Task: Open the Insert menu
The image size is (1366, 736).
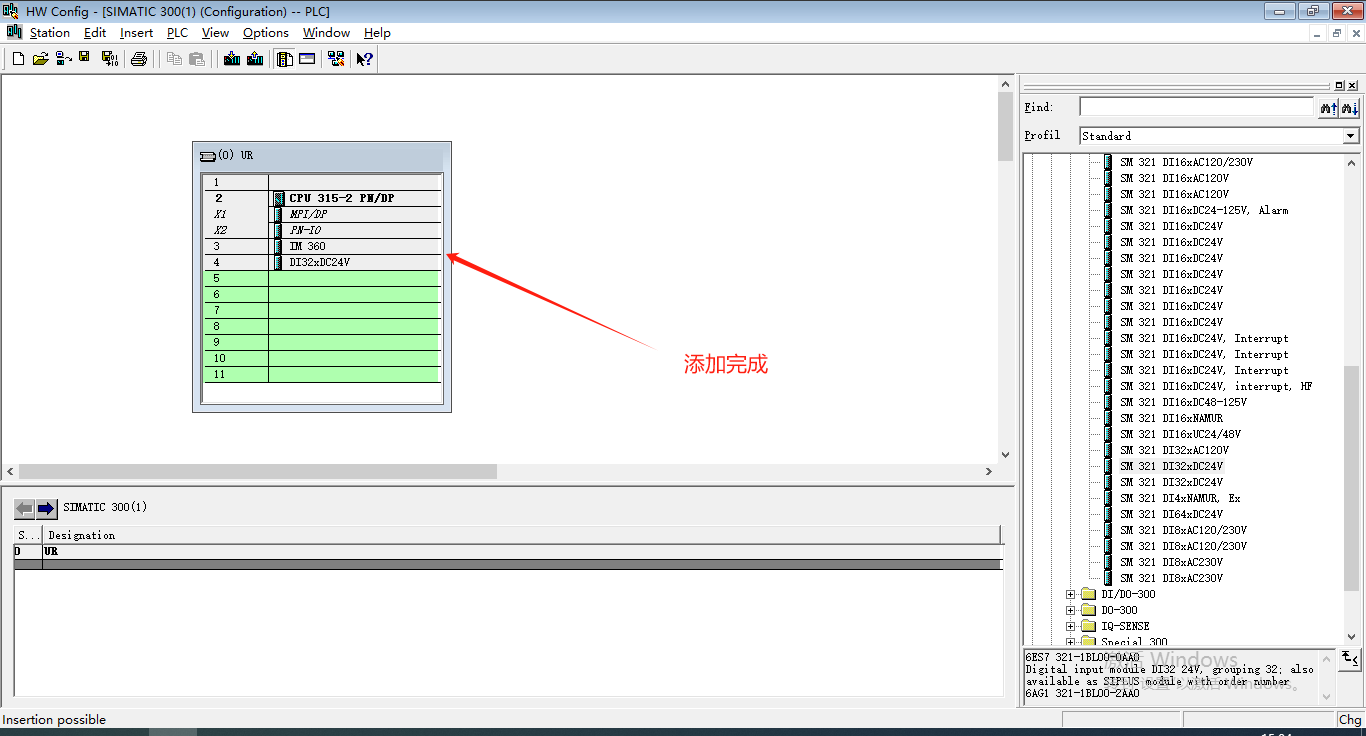Action: click(137, 33)
